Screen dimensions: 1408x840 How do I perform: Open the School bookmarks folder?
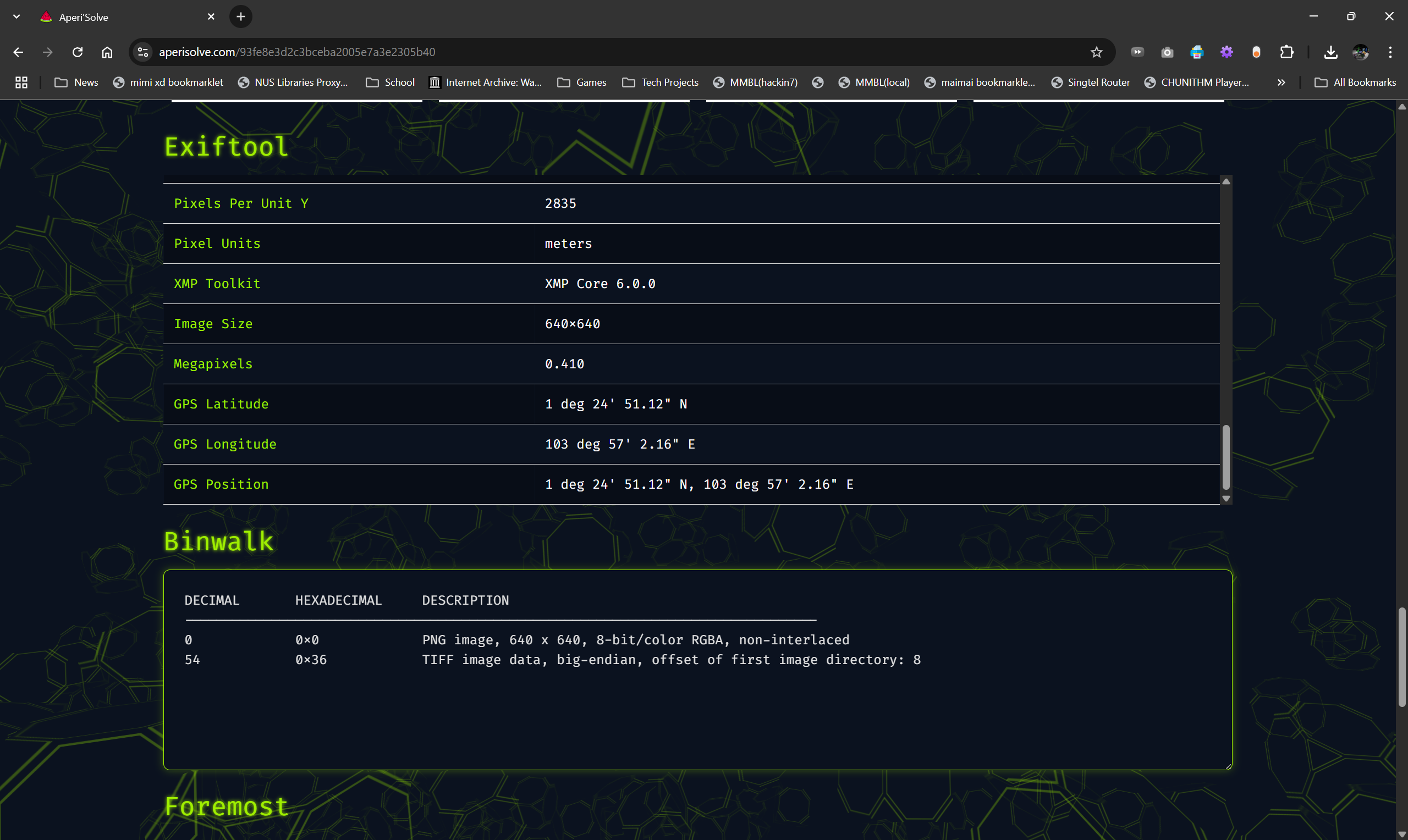pyautogui.click(x=391, y=82)
